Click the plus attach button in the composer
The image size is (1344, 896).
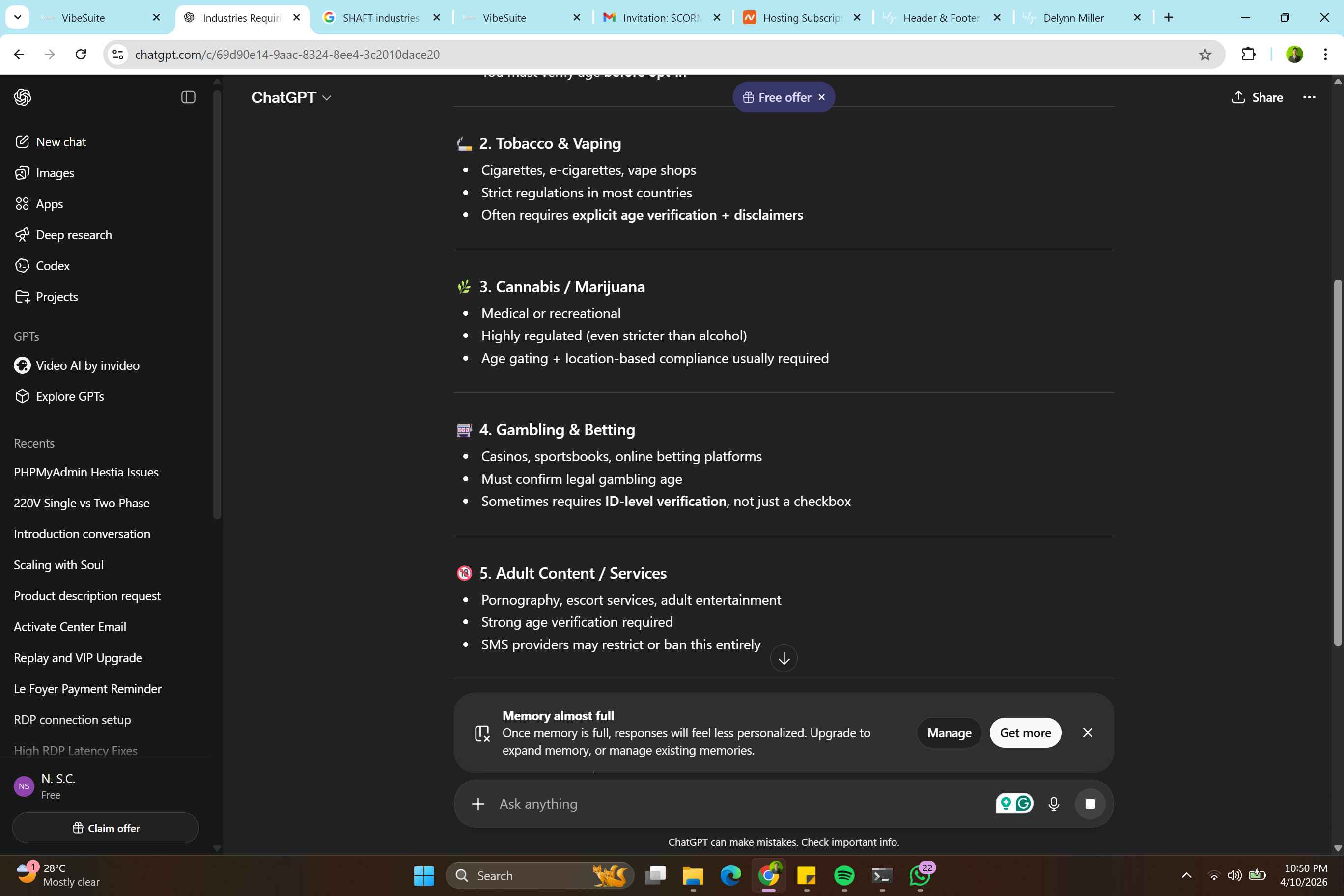click(x=478, y=804)
